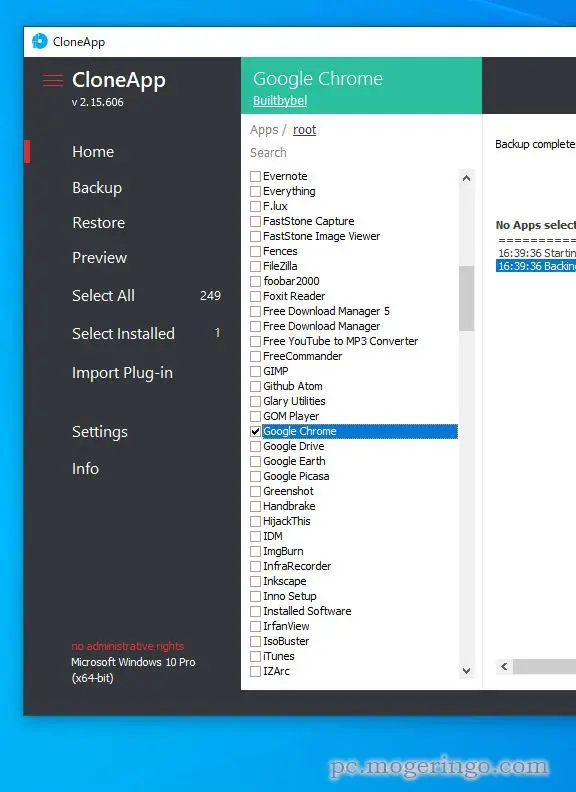Select the Google Earth entry
Viewport: 576px width, 792px height.
[294, 461]
